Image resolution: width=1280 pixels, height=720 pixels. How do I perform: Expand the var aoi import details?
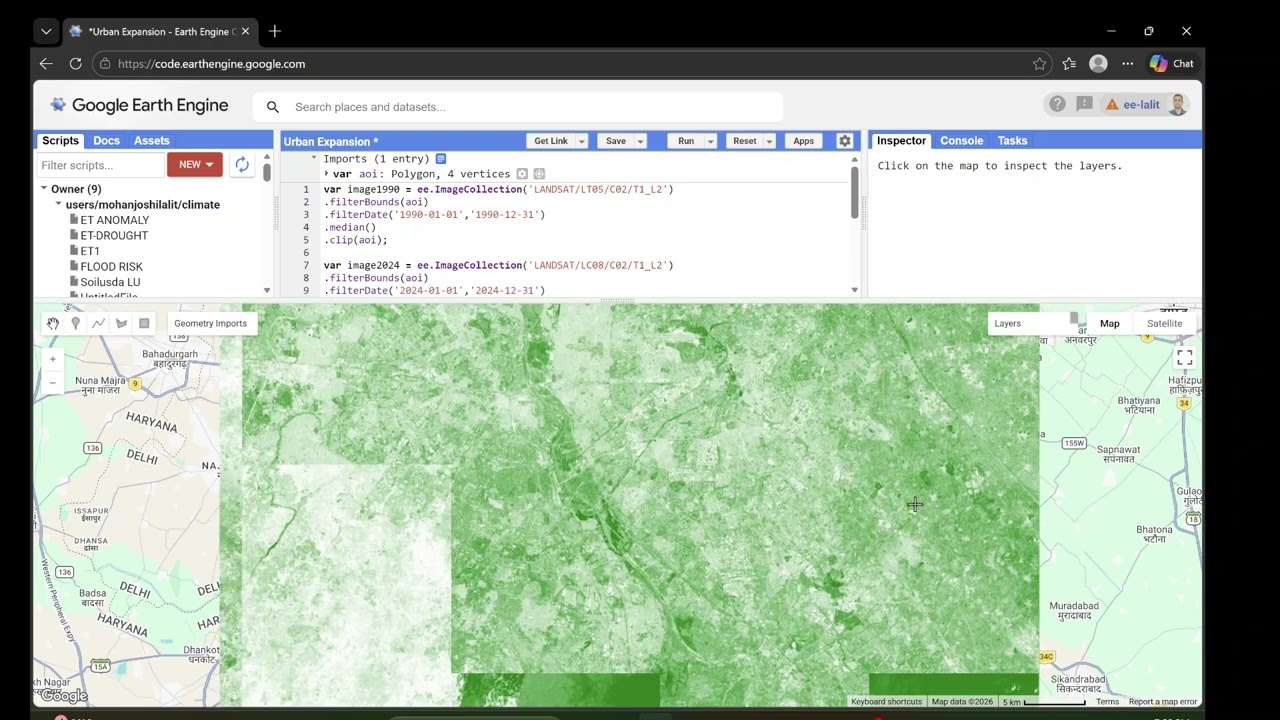(327, 174)
